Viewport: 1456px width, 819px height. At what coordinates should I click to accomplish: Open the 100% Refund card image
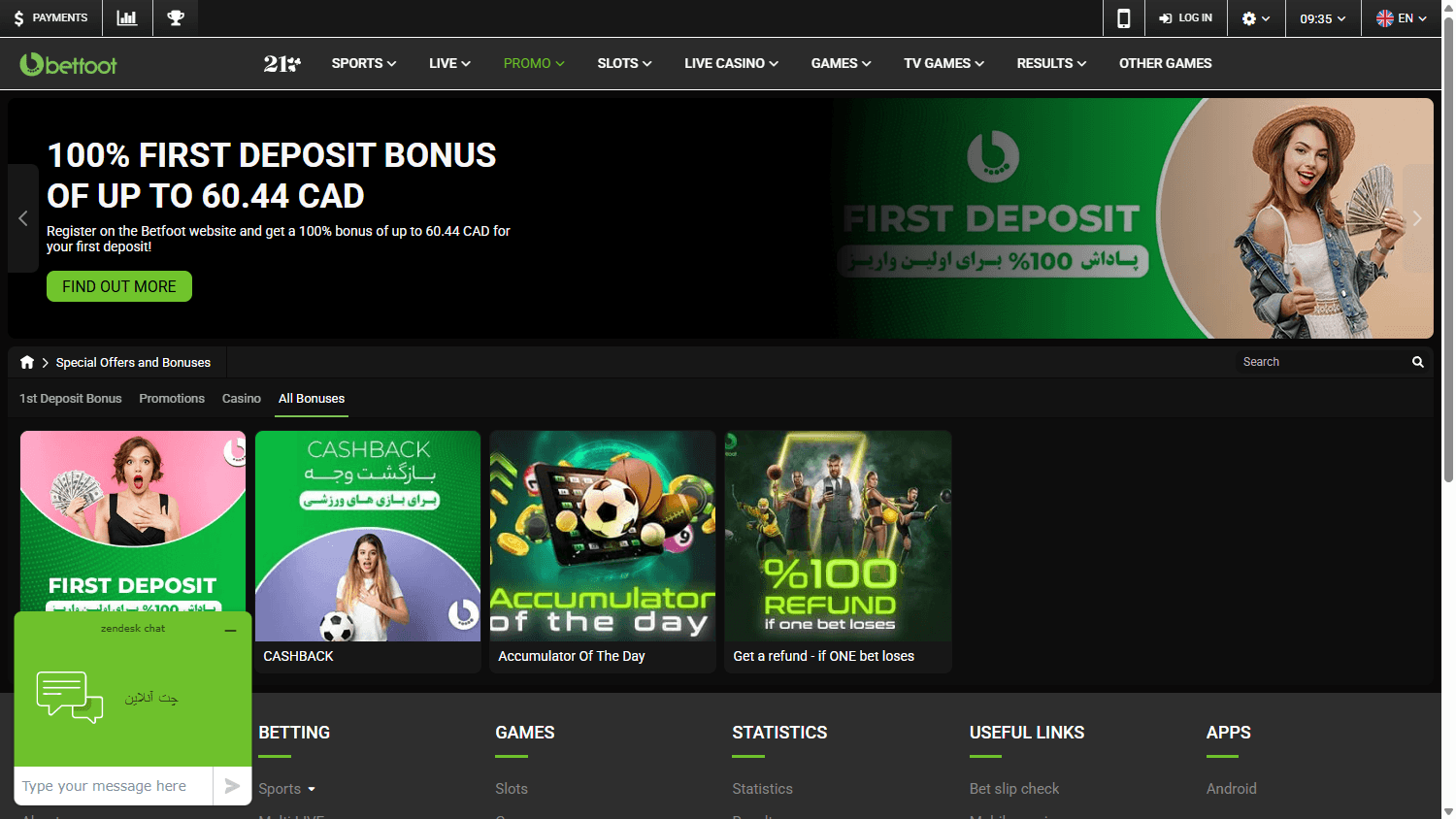pyautogui.click(x=838, y=536)
